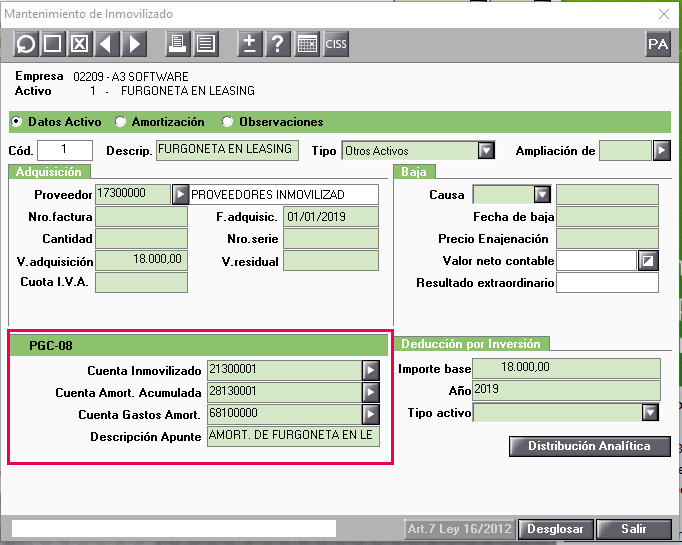This screenshot has width=682, height=545.
Task: Click the Nro.factura input field
Action: (141, 216)
